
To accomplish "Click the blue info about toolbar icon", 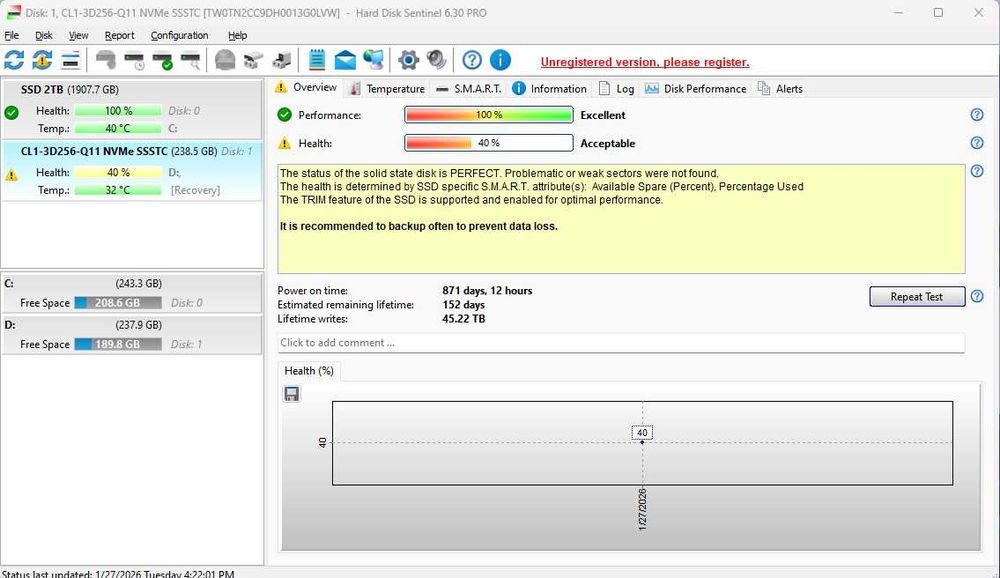I will pos(500,60).
